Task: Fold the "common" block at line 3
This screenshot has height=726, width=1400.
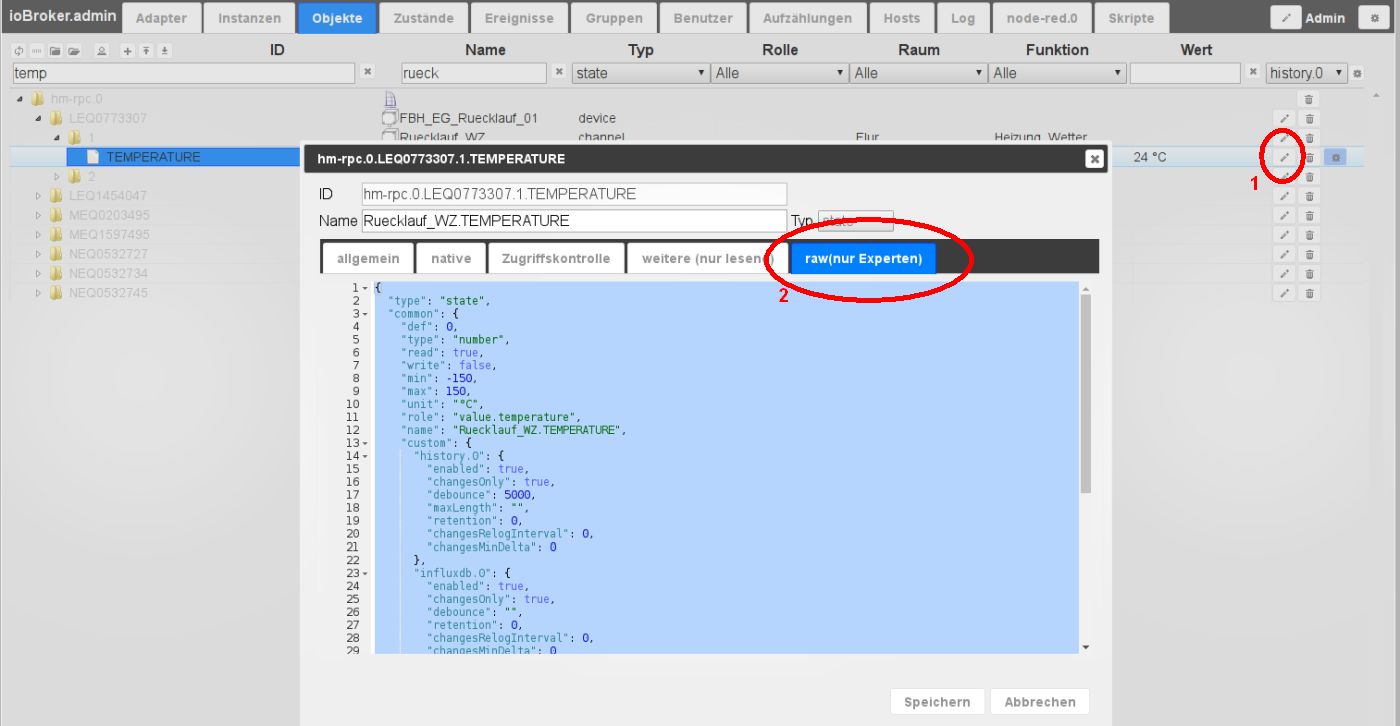Action: tap(365, 314)
